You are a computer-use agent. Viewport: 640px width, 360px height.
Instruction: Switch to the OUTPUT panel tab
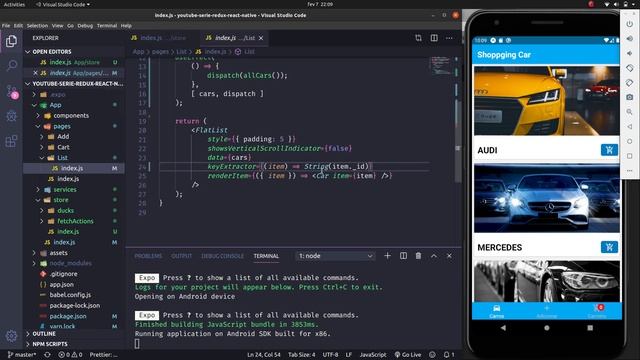(x=181, y=256)
